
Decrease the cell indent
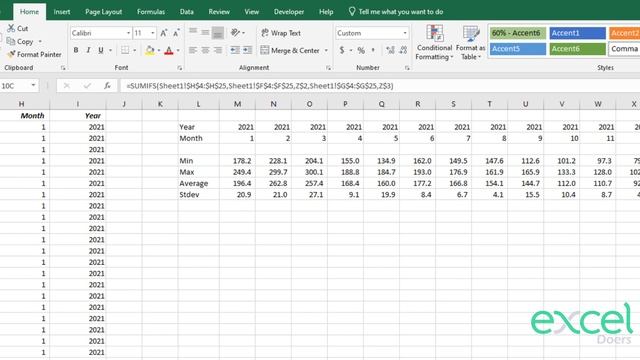[x=235, y=50]
